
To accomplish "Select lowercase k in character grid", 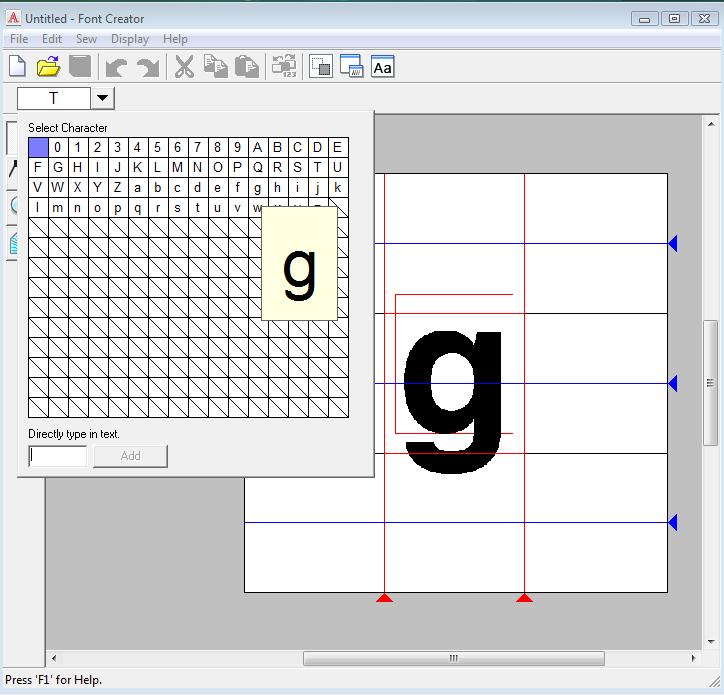I will [x=338, y=187].
